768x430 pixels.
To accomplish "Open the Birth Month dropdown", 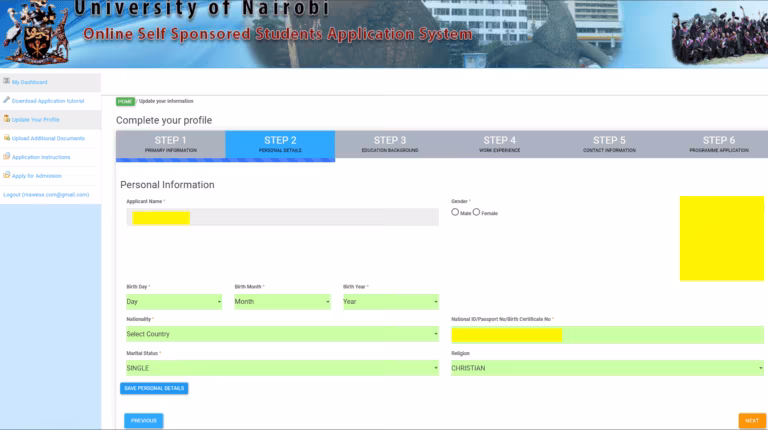I will pos(282,302).
